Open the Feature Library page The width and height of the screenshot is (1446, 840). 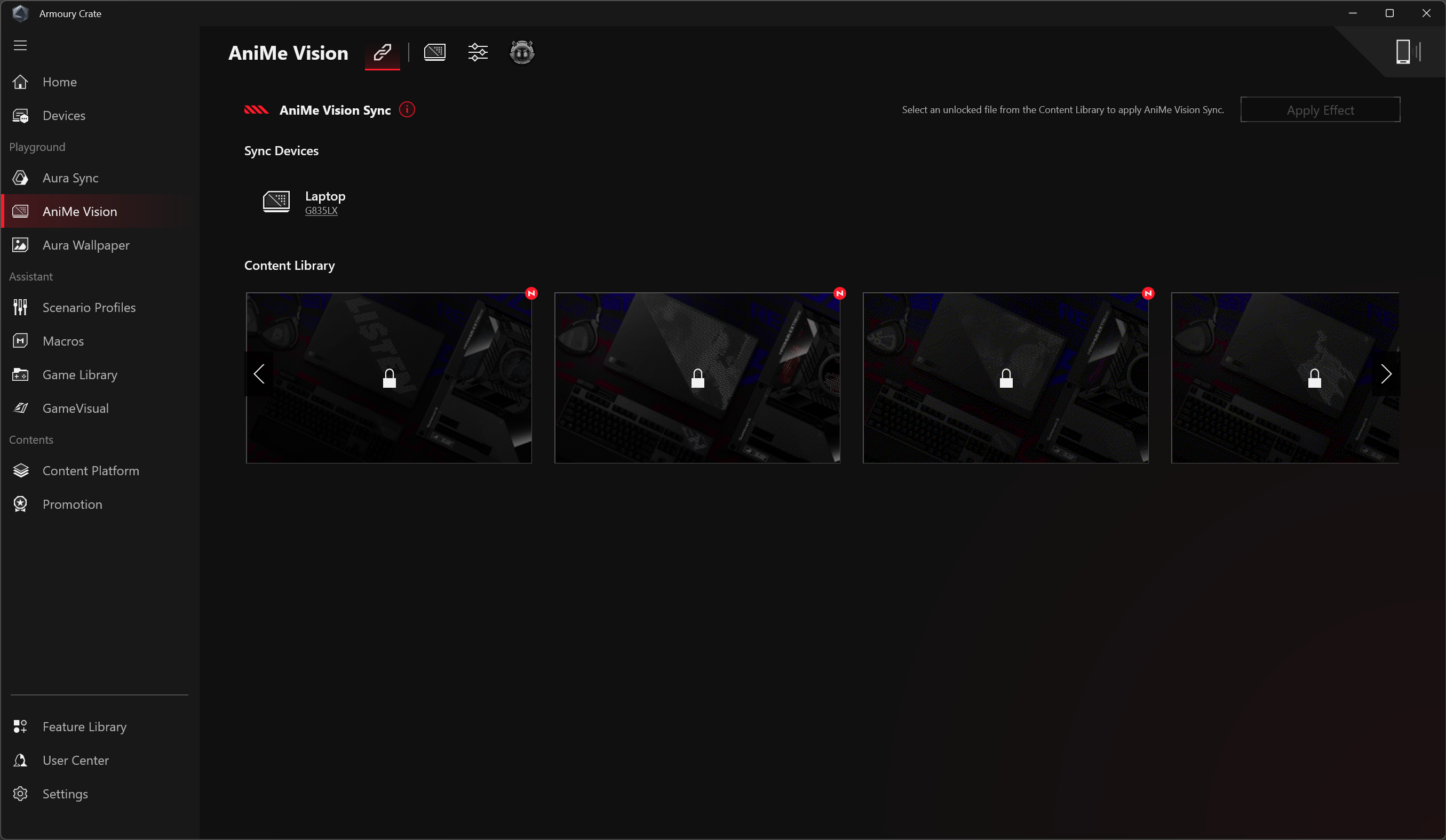(84, 727)
